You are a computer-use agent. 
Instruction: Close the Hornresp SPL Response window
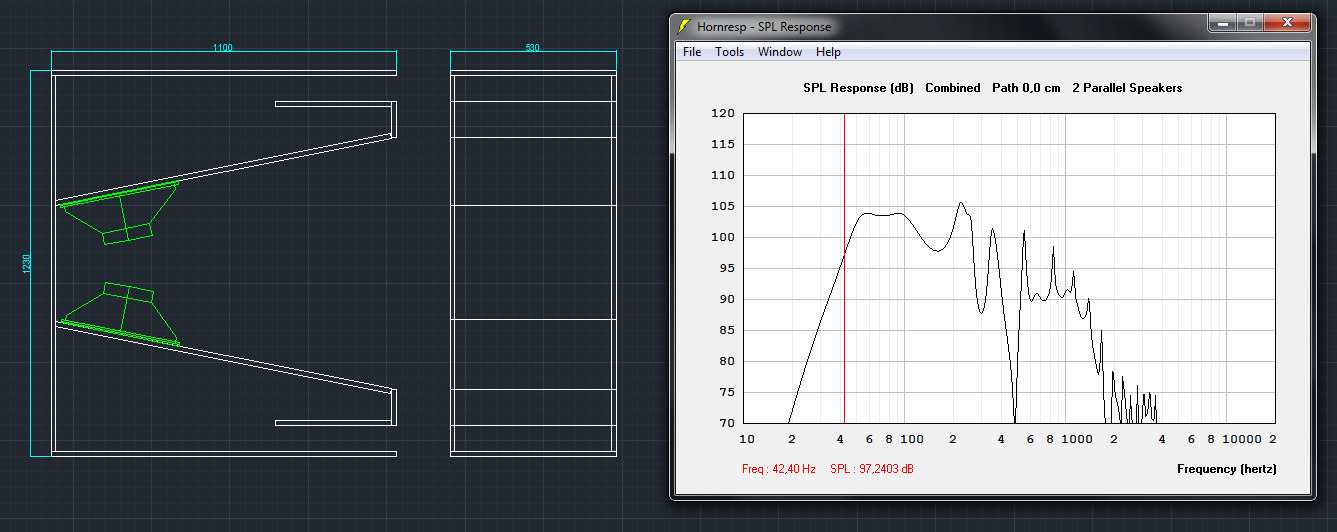pos(1286,22)
